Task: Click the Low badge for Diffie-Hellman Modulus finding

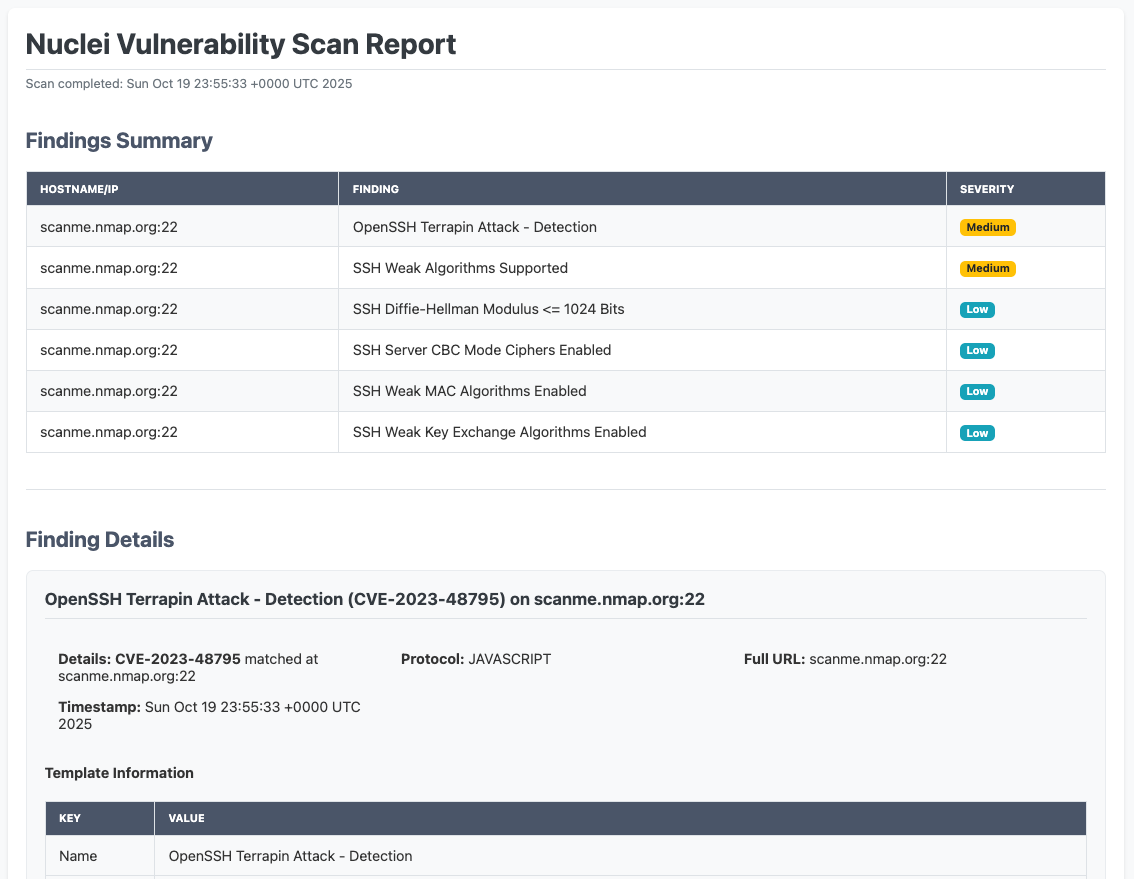Action: click(x=977, y=309)
